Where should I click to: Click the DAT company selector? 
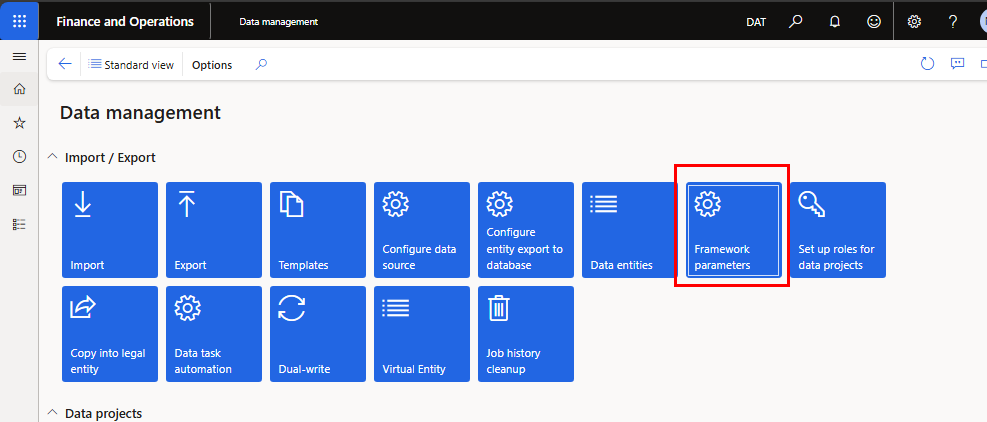coord(758,22)
